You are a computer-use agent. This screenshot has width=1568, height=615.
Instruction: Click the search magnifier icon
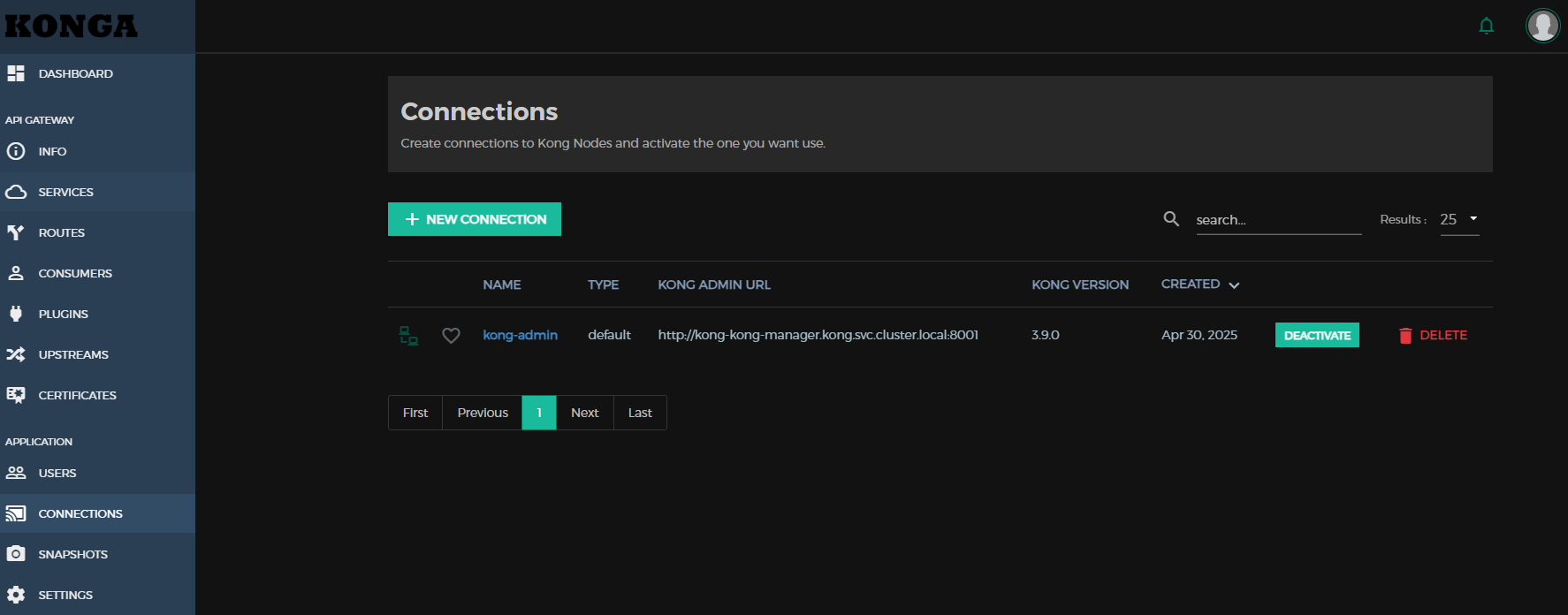tap(1171, 218)
